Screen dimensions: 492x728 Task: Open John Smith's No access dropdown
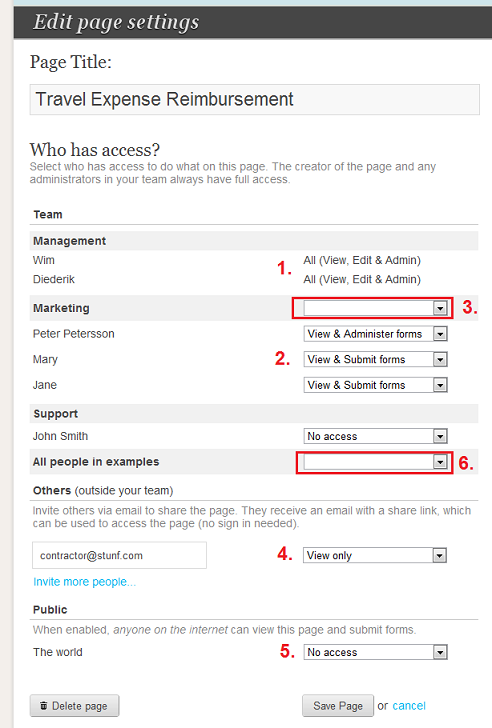click(x=375, y=436)
